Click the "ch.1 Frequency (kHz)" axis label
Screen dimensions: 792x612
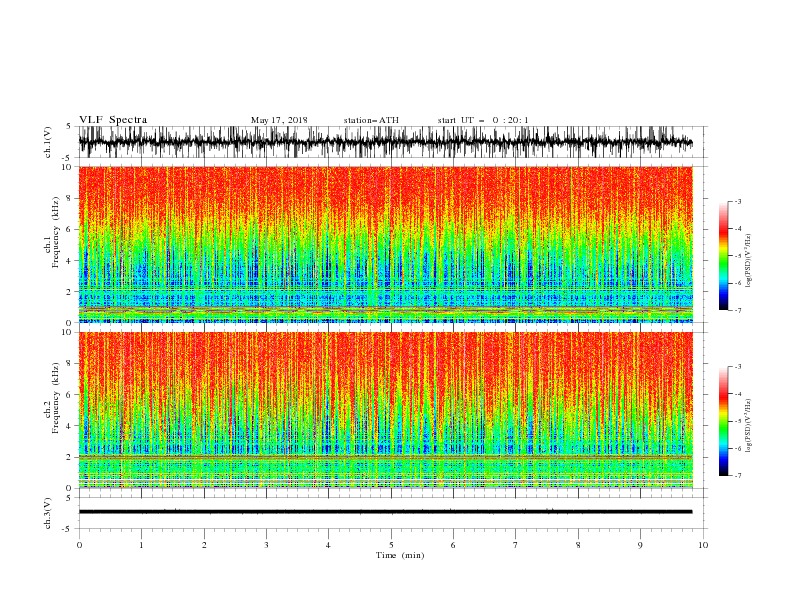click(53, 233)
